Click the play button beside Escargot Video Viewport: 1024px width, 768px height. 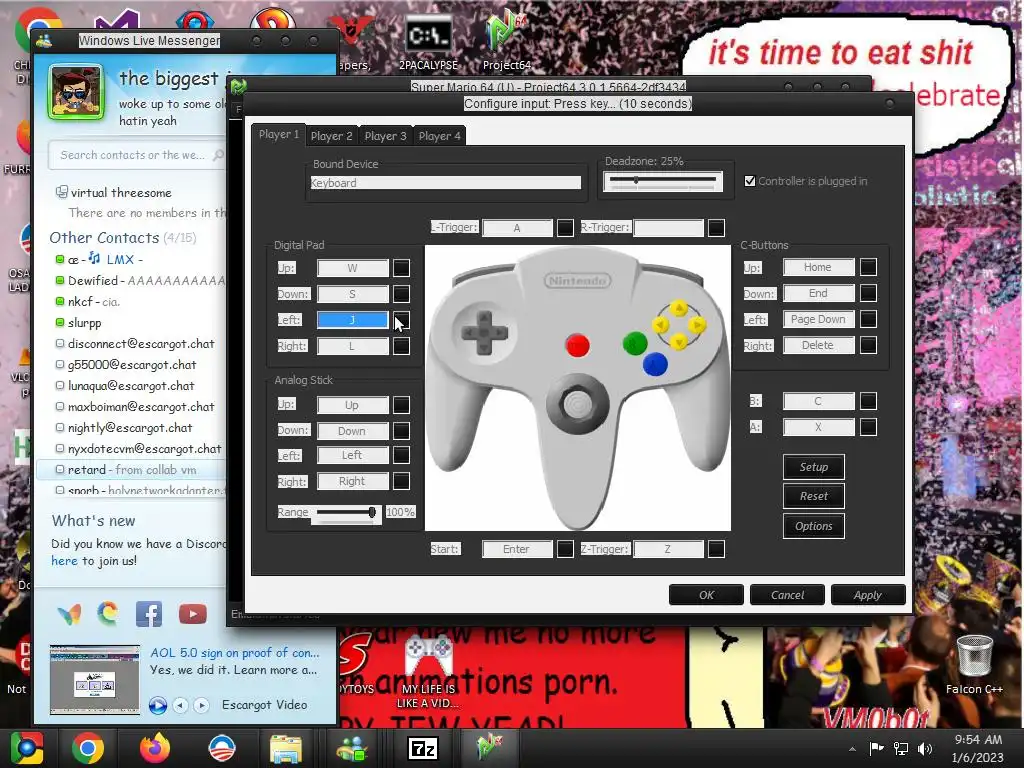[x=157, y=705]
